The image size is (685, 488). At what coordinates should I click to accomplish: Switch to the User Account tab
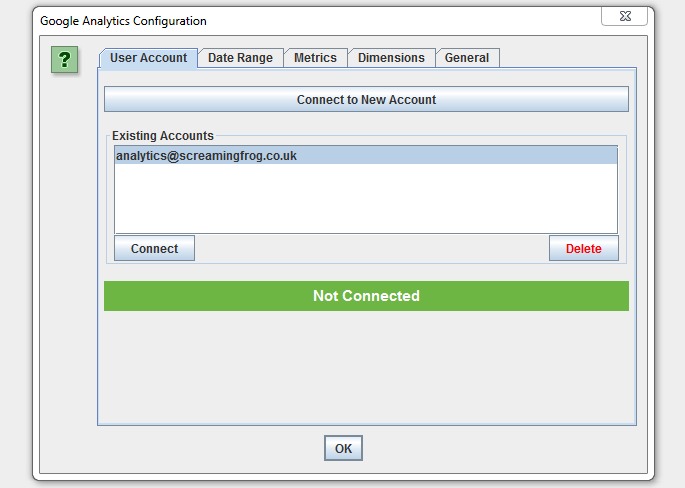(149, 58)
